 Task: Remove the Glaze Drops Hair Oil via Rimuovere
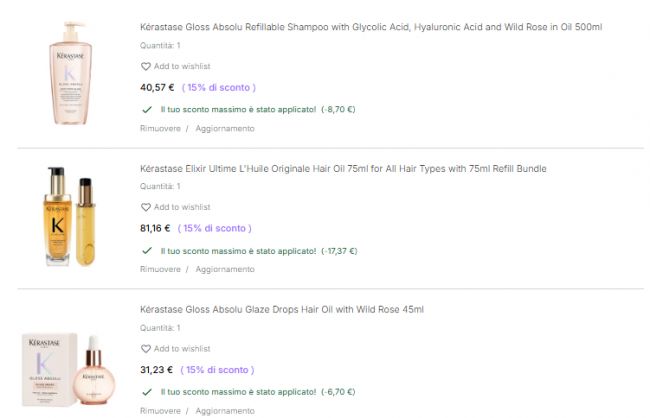point(160,410)
